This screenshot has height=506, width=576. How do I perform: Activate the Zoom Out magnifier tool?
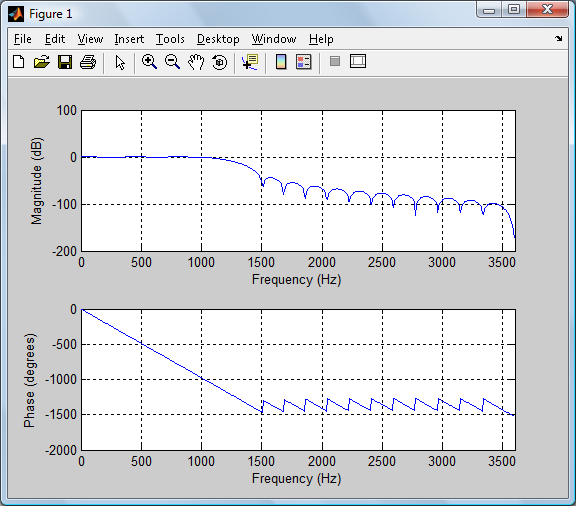click(172, 62)
